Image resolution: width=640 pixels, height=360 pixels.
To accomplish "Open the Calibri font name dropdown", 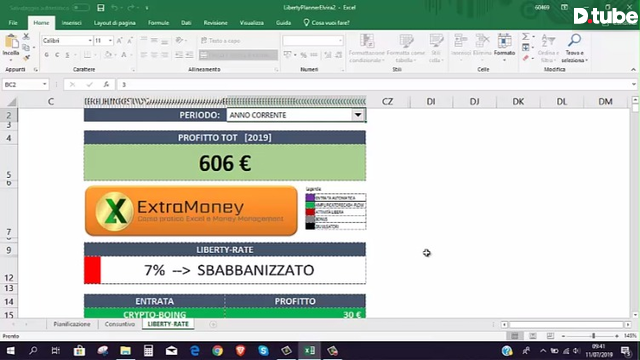I will (x=89, y=40).
